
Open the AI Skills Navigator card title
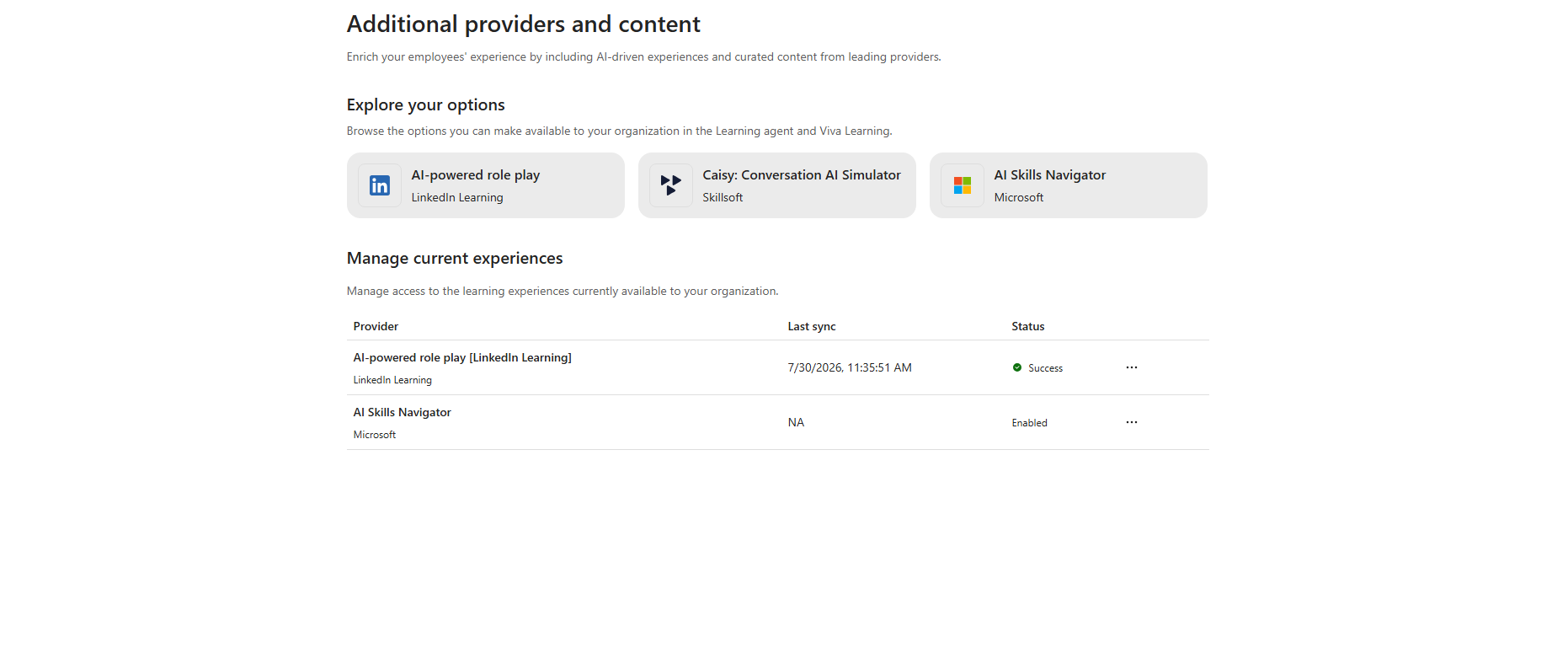click(x=1050, y=175)
